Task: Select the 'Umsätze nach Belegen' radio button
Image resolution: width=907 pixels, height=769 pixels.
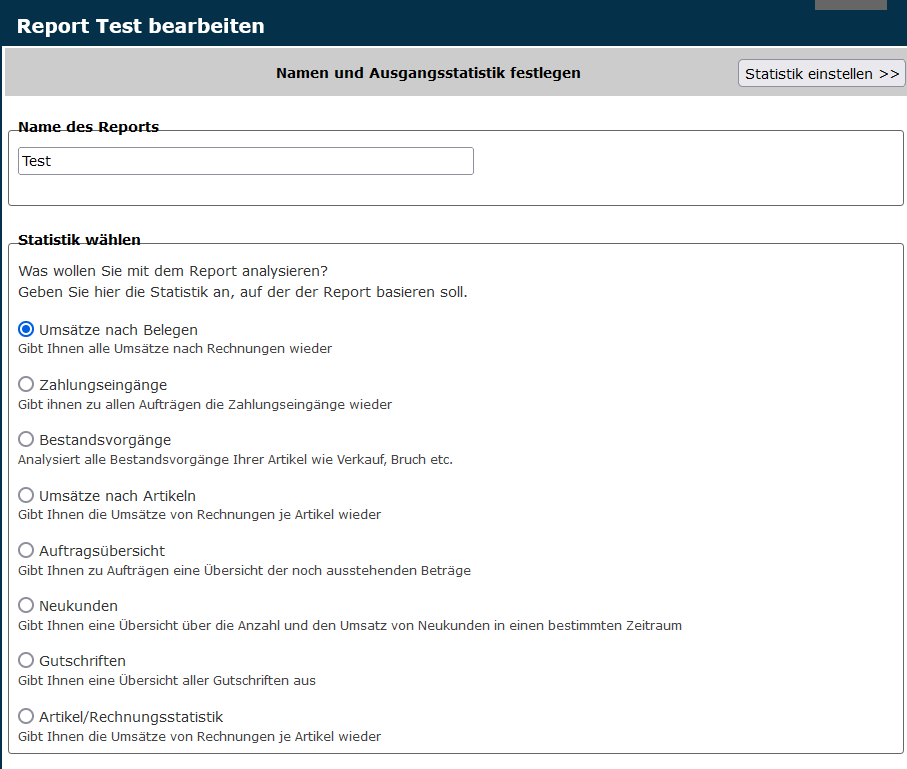Action: pyautogui.click(x=26, y=329)
